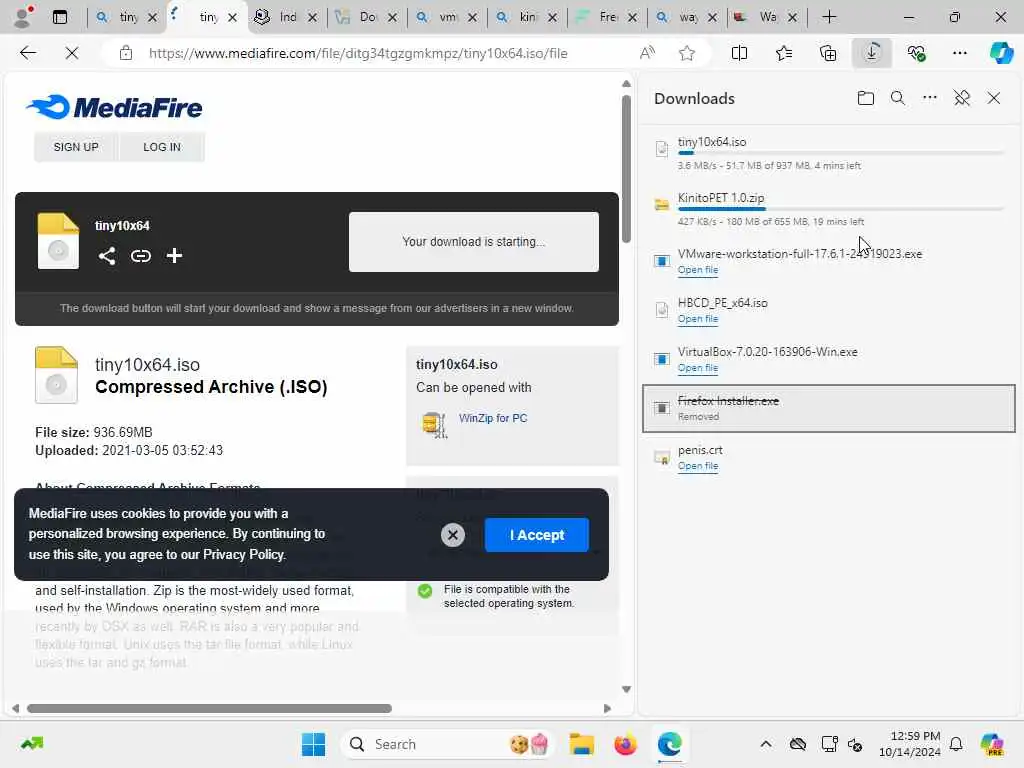Open the Favorites list icon
1024x768 pixels.
point(784,53)
